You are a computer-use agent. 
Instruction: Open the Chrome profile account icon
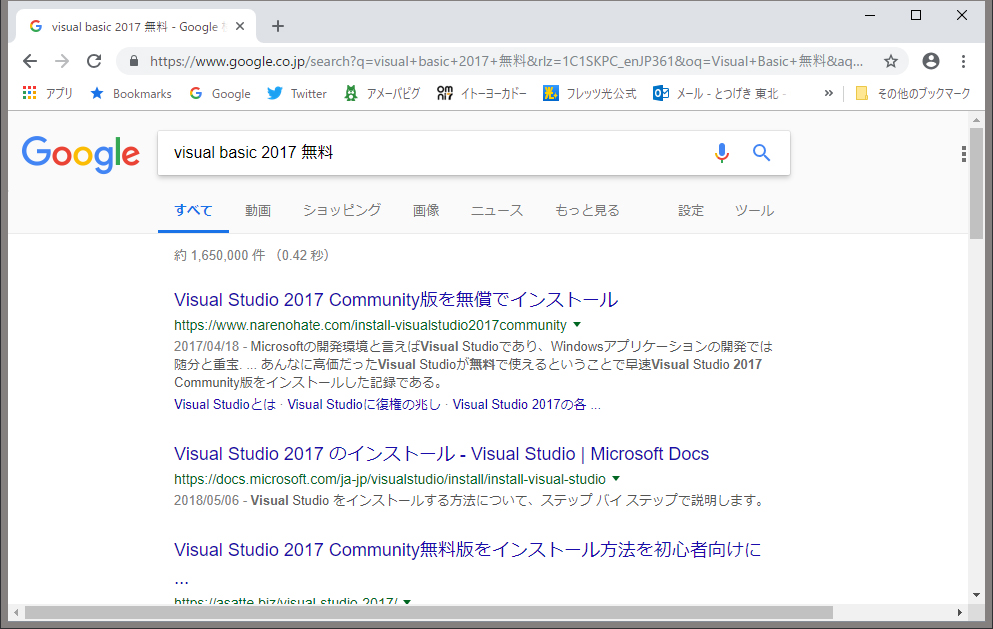click(930, 61)
